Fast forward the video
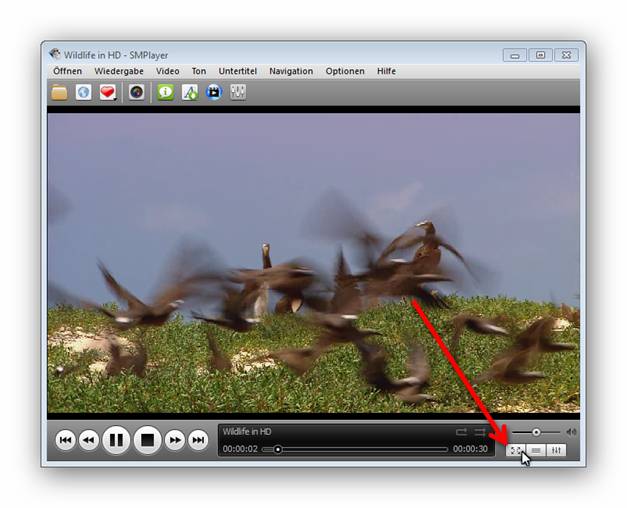Viewport: 627px width, 508px height. coord(175,440)
